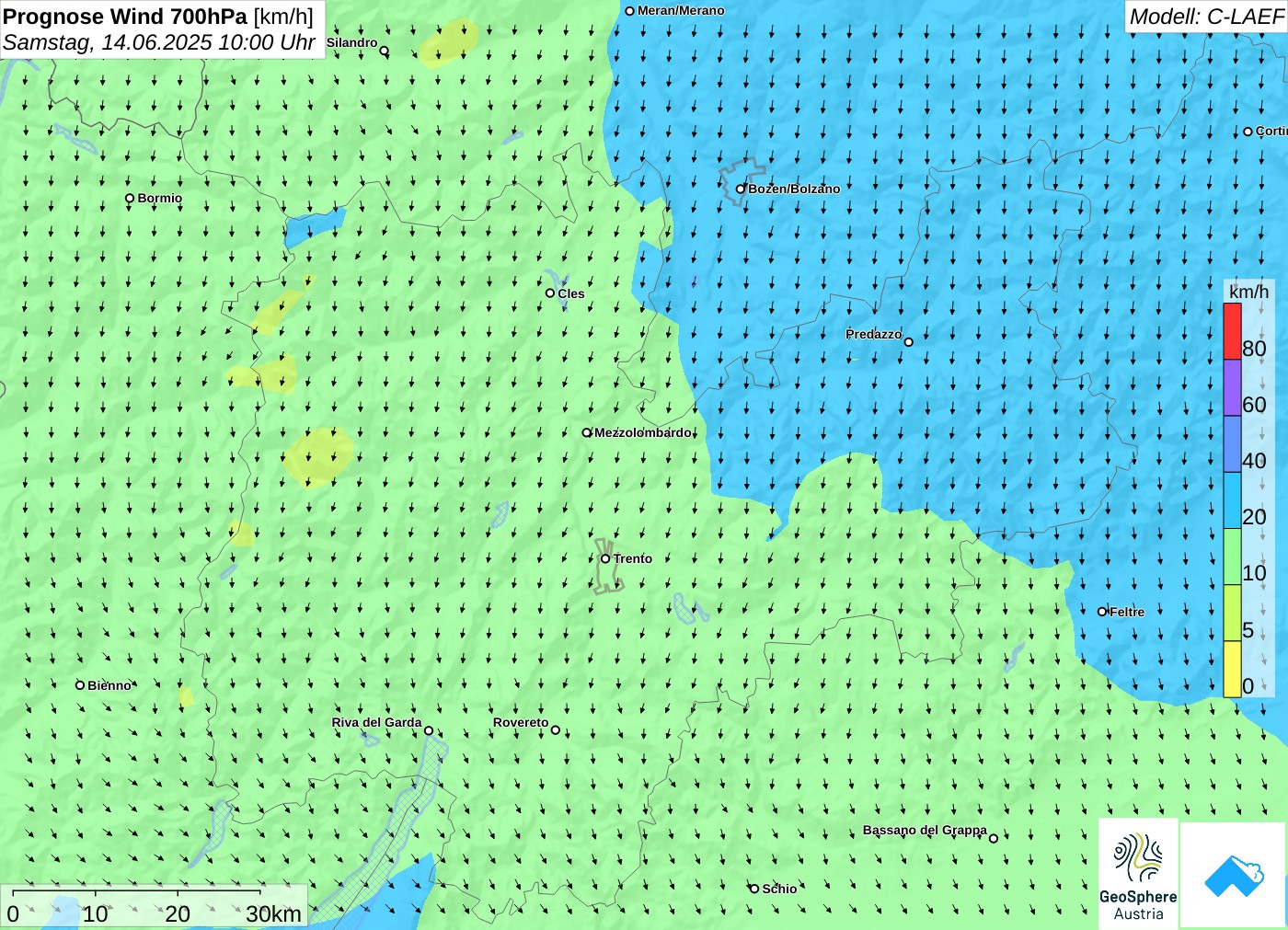Select the Feltre city marker
The height and width of the screenshot is (930, 1288).
1102,612
